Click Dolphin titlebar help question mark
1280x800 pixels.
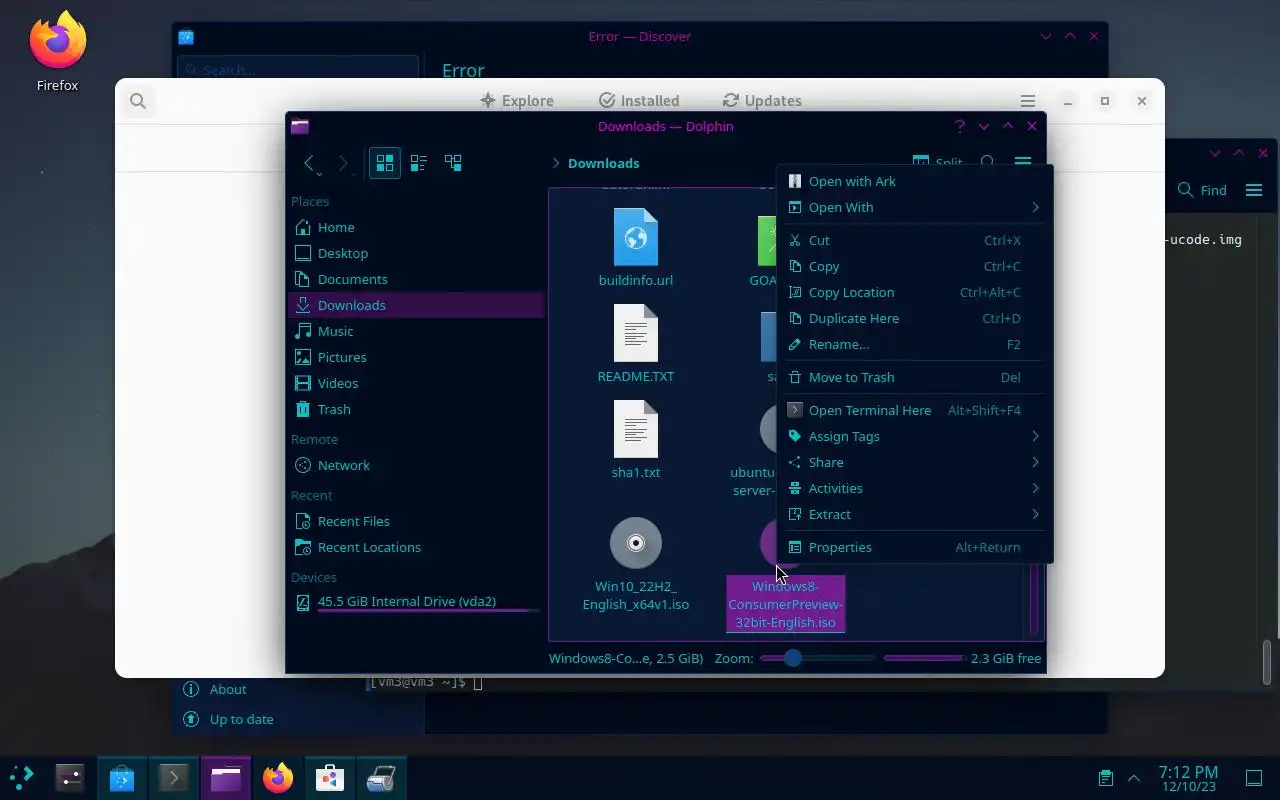(x=960, y=126)
